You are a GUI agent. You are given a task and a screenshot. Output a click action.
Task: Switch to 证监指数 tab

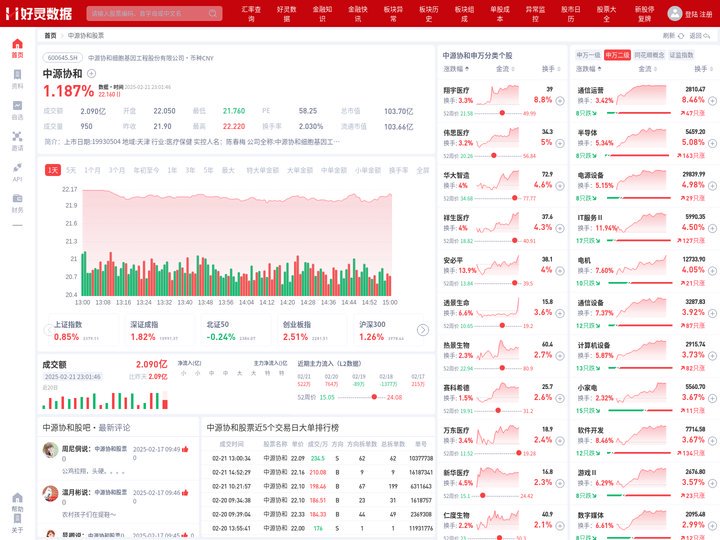click(681, 55)
